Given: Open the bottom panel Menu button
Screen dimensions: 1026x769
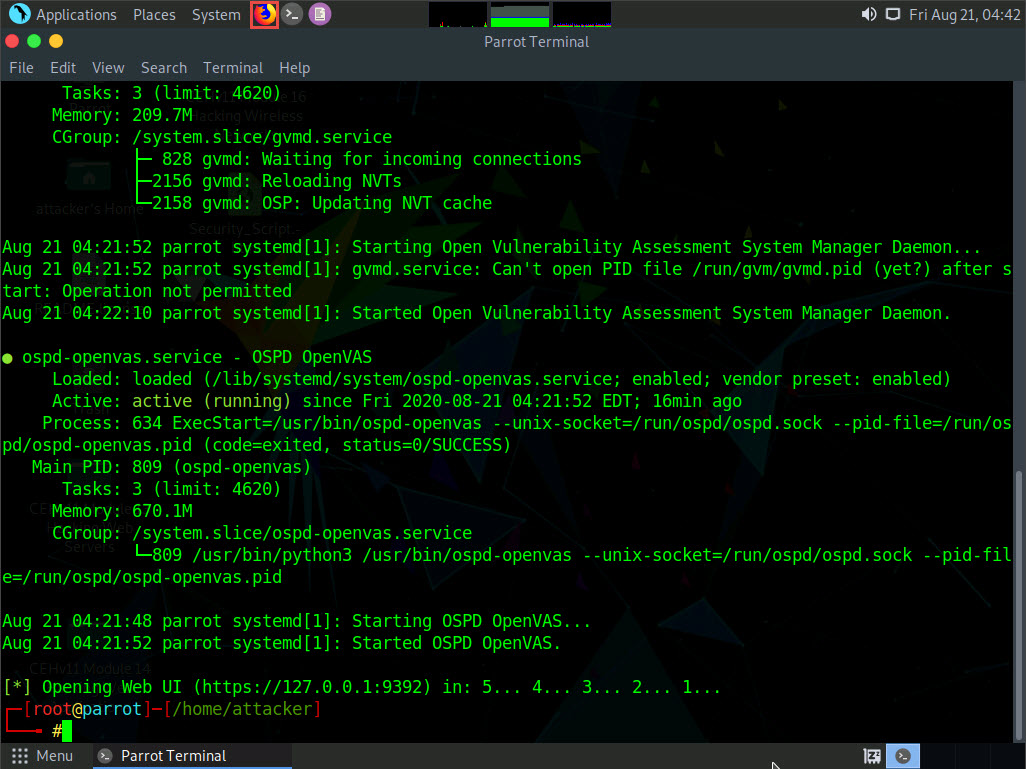Looking at the screenshot, I should 43,756.
